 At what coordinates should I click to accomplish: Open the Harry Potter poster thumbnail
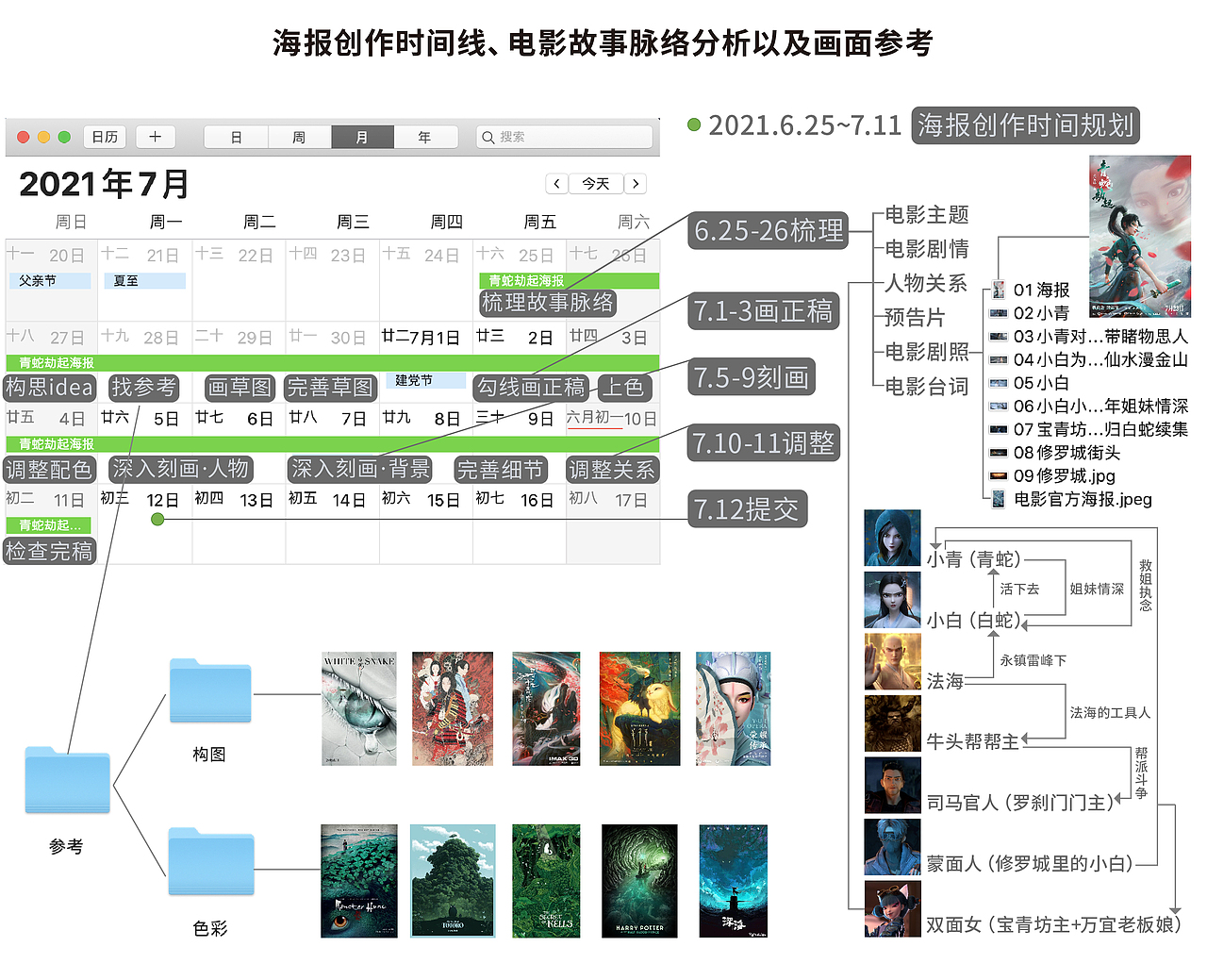click(639, 882)
